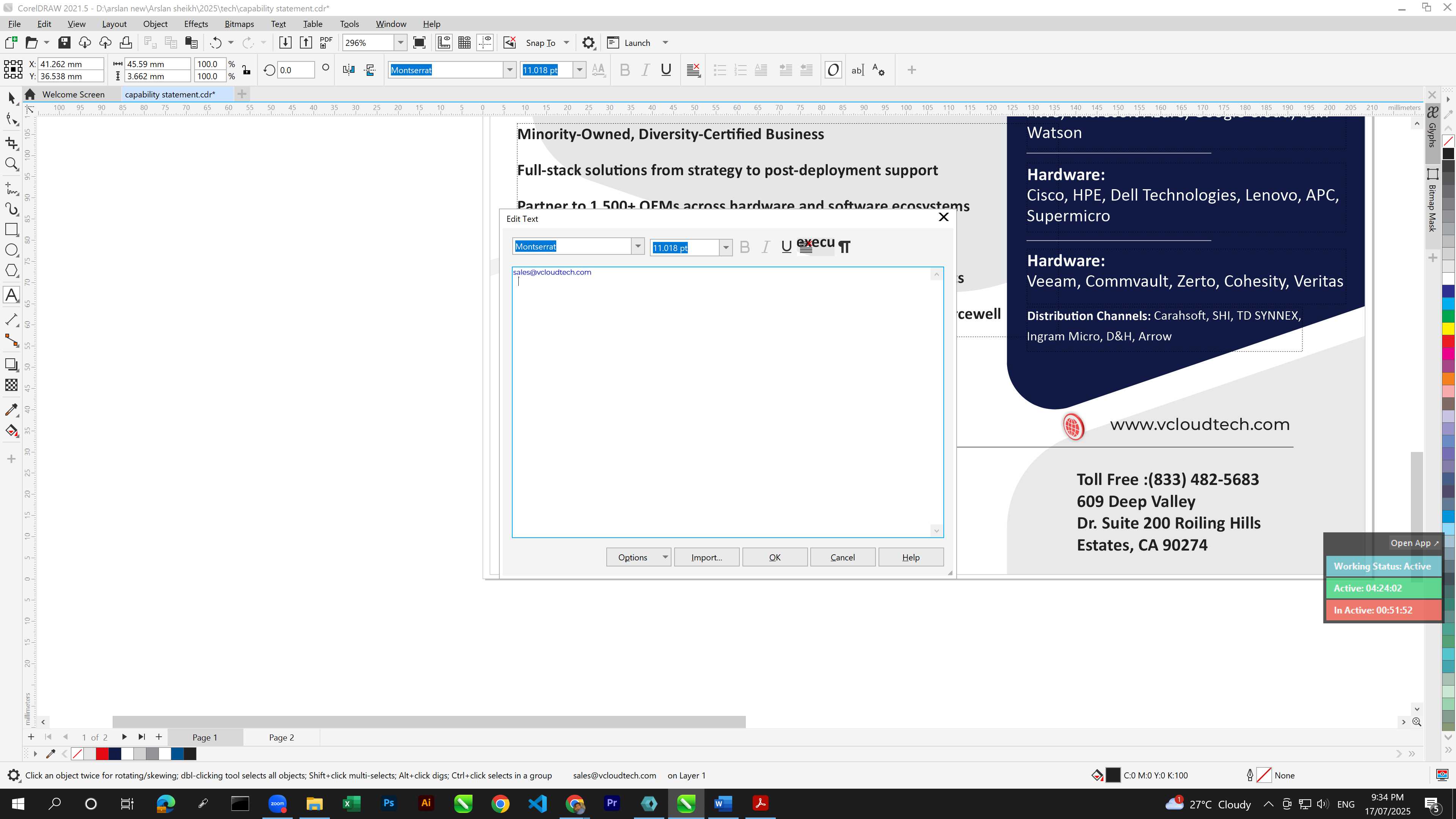Click the Import... button in Edit Text
1456x819 pixels.
click(x=706, y=557)
